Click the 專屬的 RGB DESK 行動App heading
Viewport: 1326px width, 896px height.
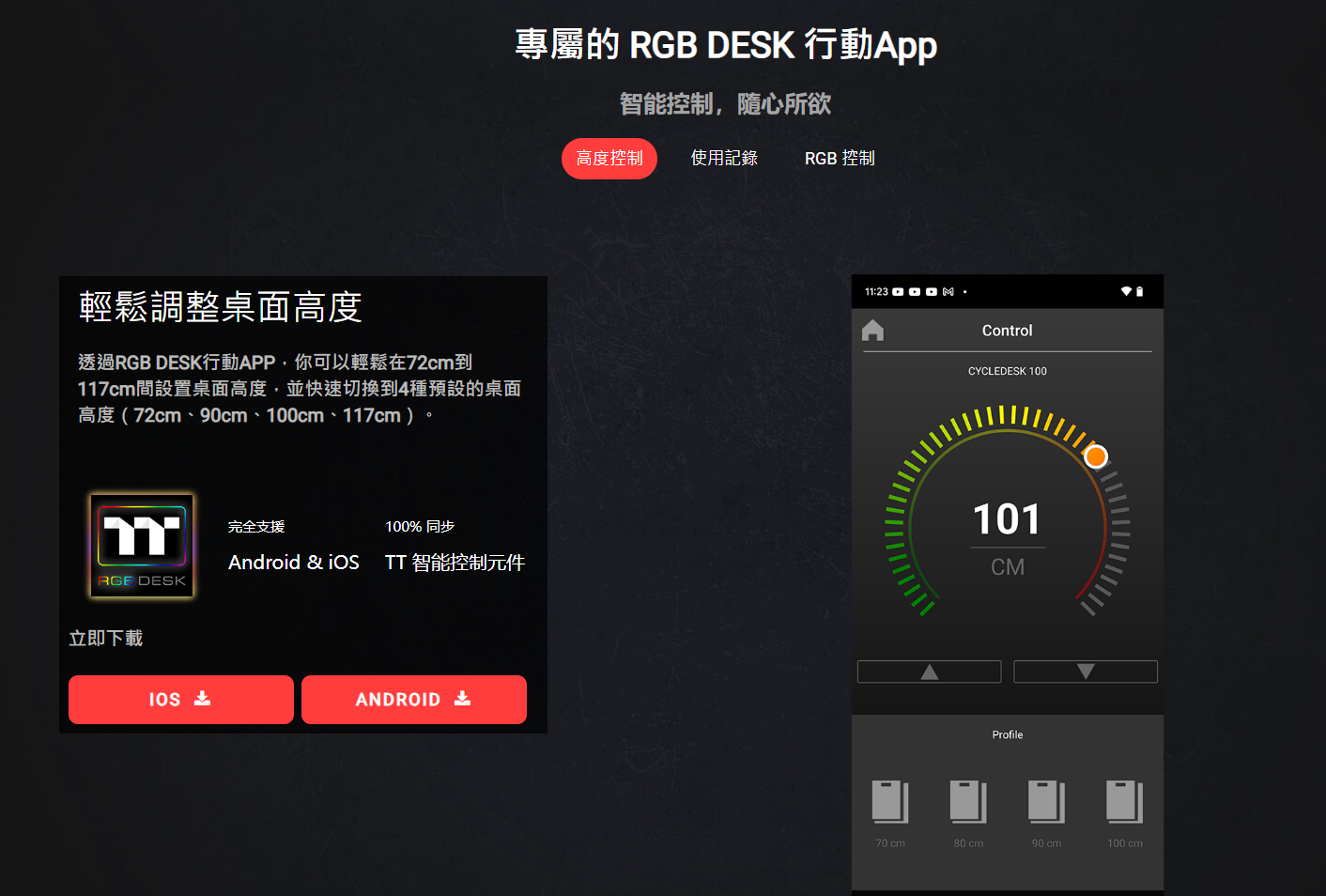(x=726, y=45)
